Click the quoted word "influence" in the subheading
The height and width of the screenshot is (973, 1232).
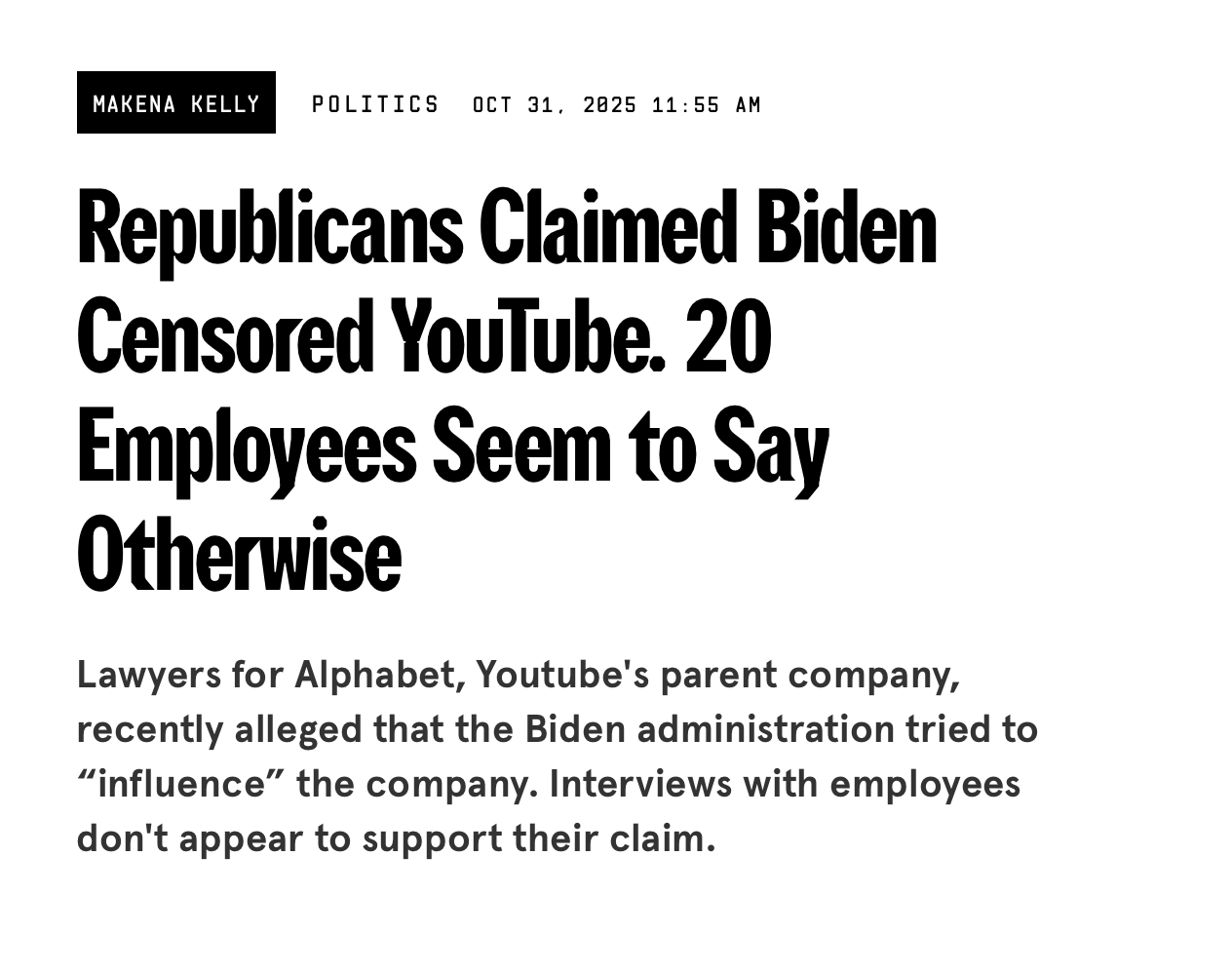pos(181,784)
